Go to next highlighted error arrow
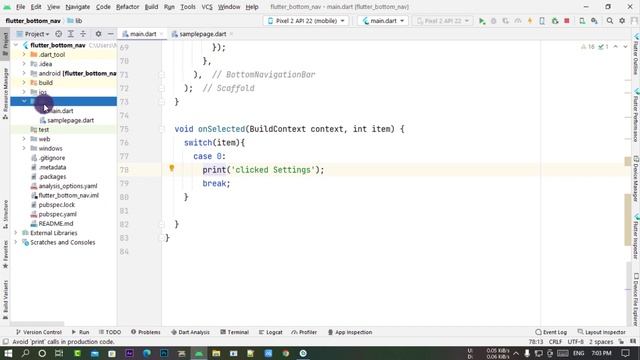The height and width of the screenshot is (360, 640). pos(625,47)
